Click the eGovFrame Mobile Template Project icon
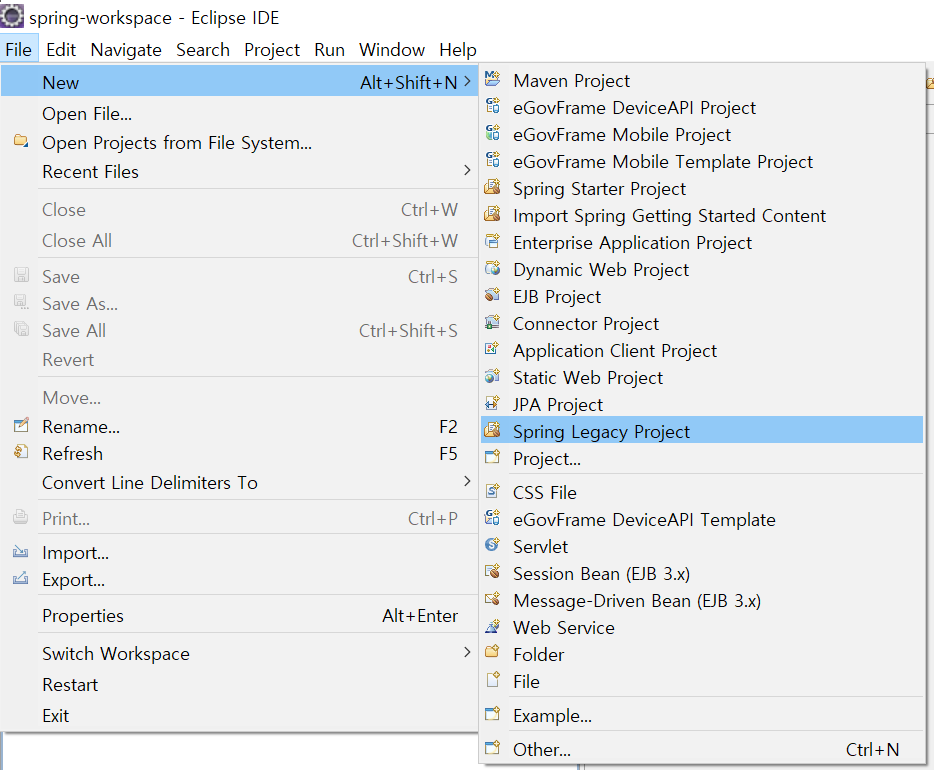The width and height of the screenshot is (934, 770). pos(493,160)
